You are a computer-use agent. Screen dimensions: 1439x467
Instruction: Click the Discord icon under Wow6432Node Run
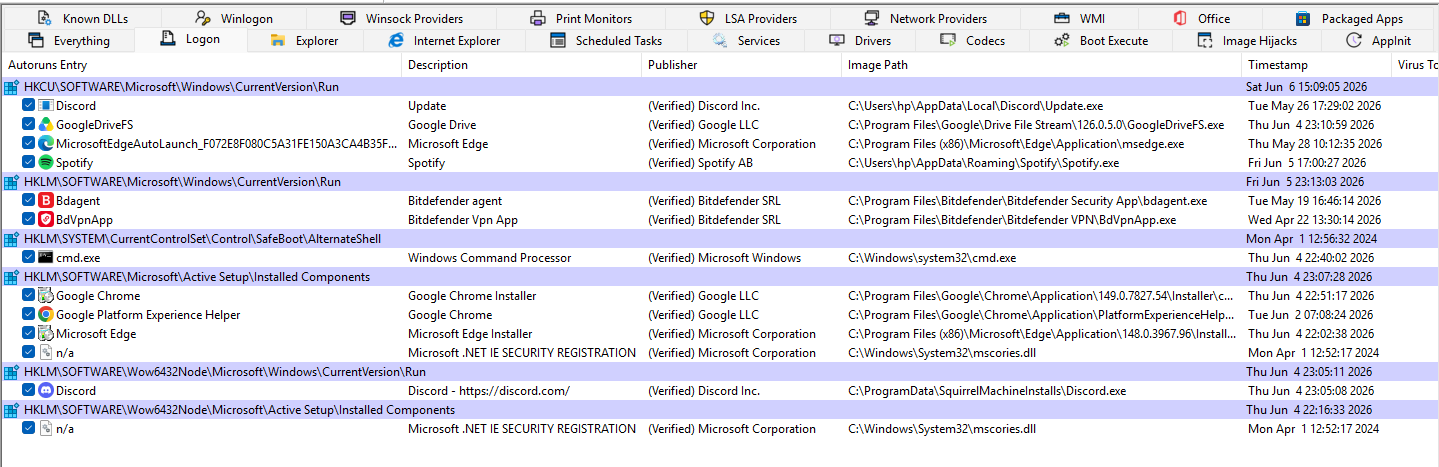pyautogui.click(x=45, y=391)
